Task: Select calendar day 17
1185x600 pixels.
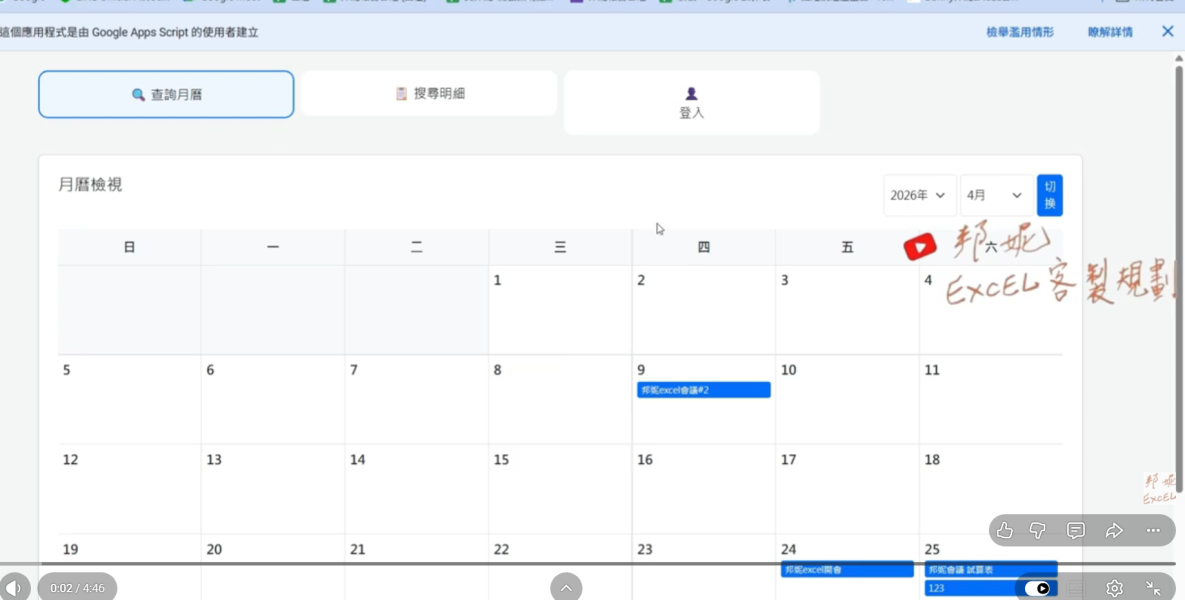Action: click(x=847, y=489)
